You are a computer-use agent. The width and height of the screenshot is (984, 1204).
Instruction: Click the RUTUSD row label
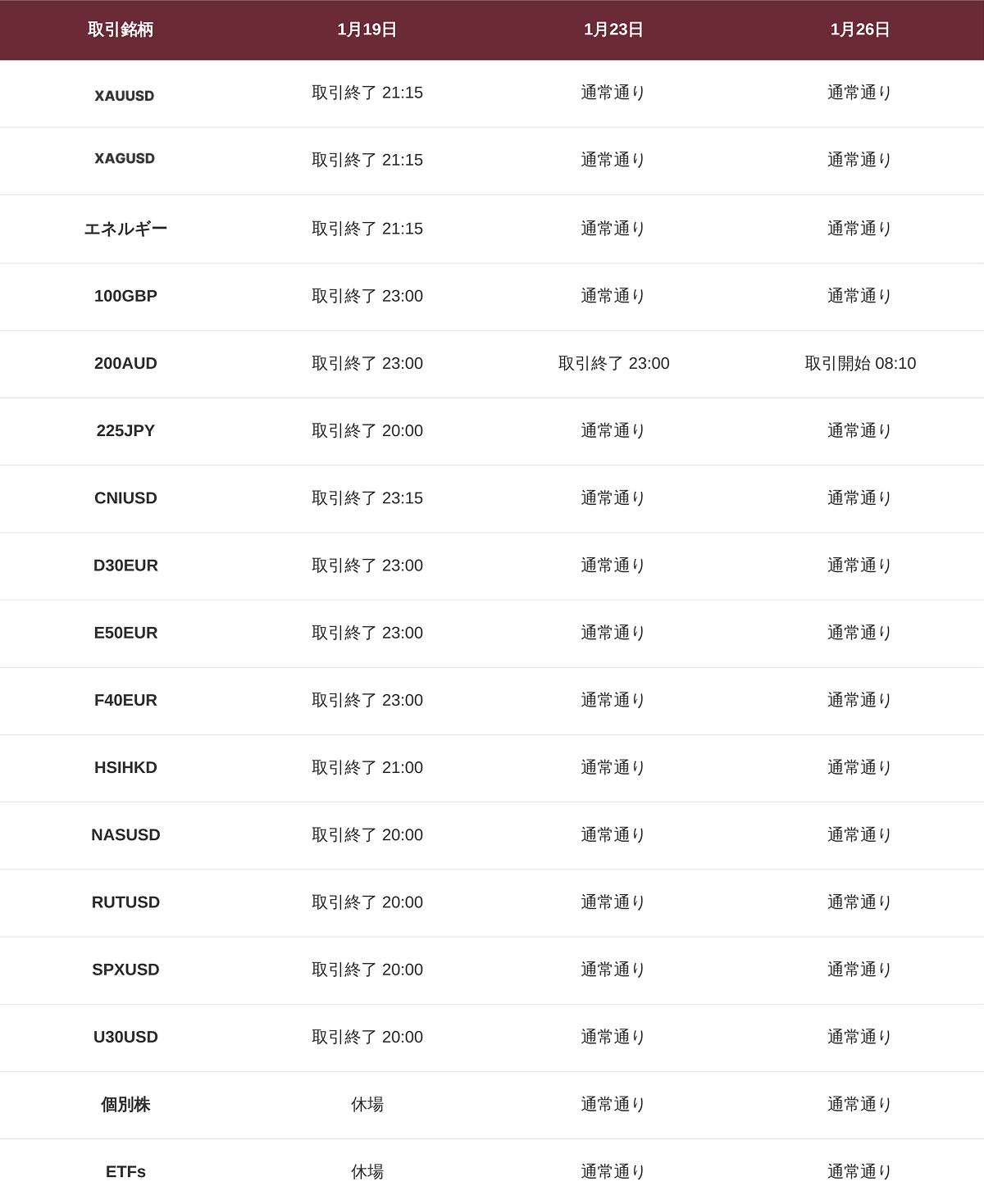coord(125,902)
